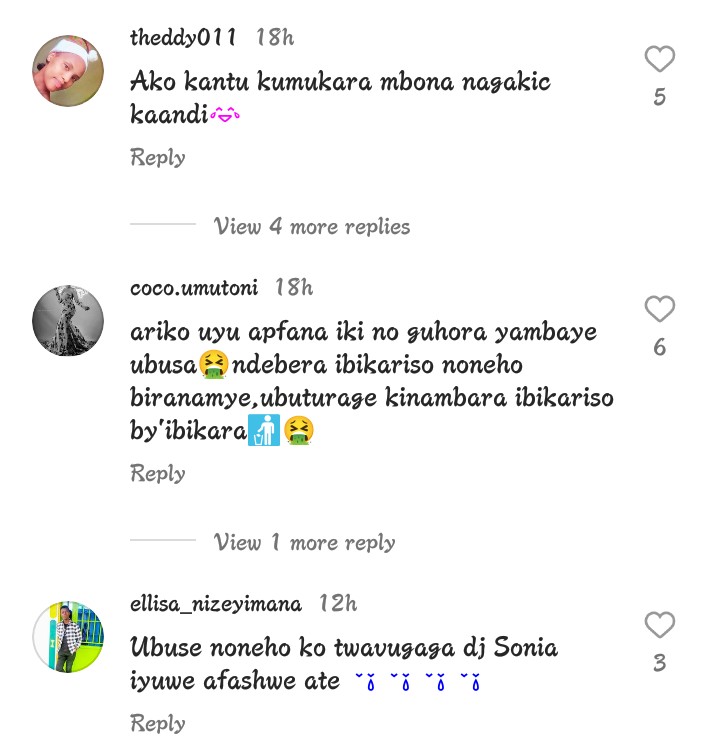Click the like count 5 under the heart
Screen dimensions: 720x756
[660, 97]
